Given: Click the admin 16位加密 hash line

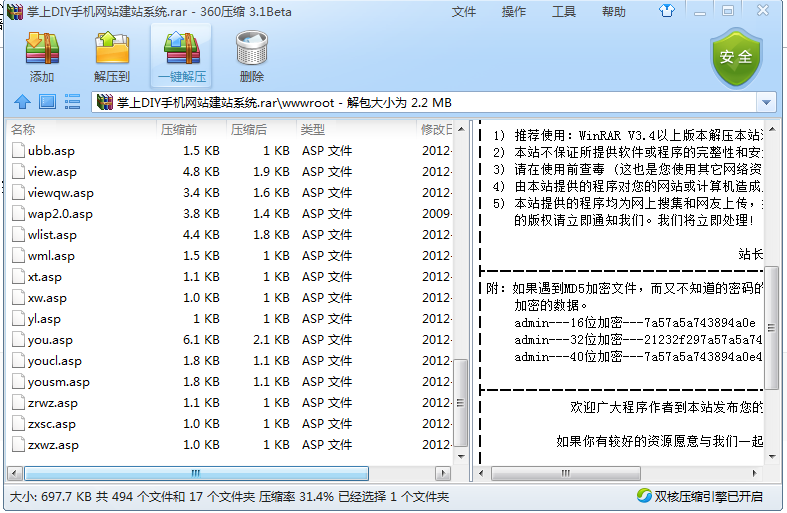Looking at the screenshot, I should click(x=635, y=323).
